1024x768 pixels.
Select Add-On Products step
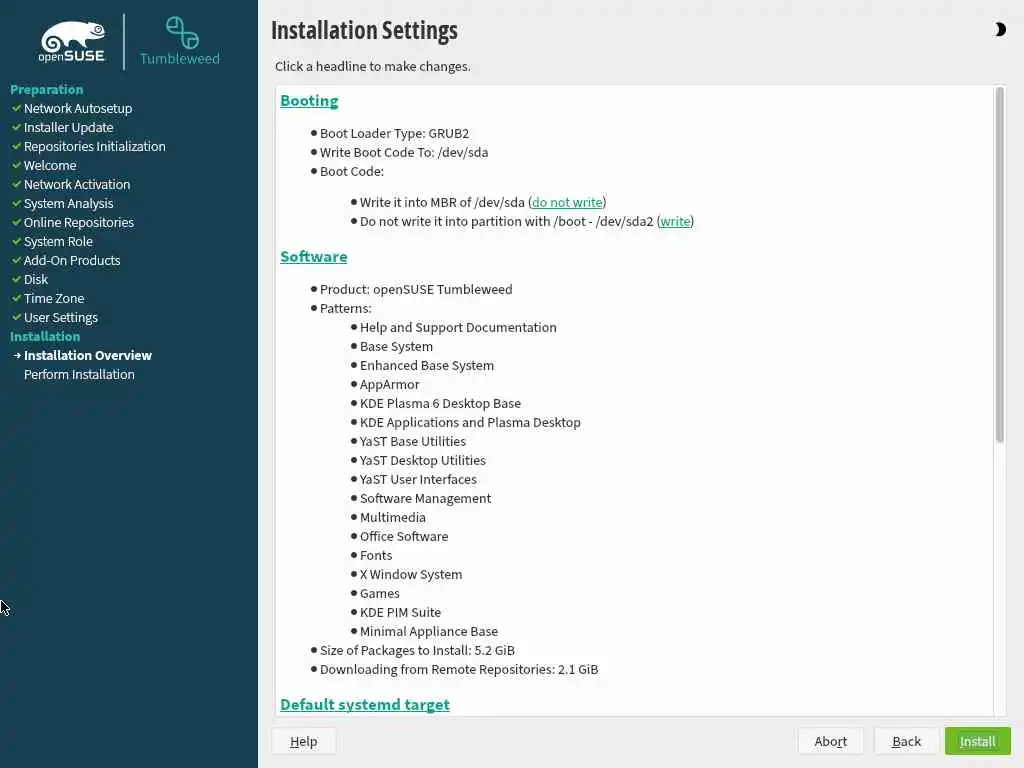click(x=72, y=260)
